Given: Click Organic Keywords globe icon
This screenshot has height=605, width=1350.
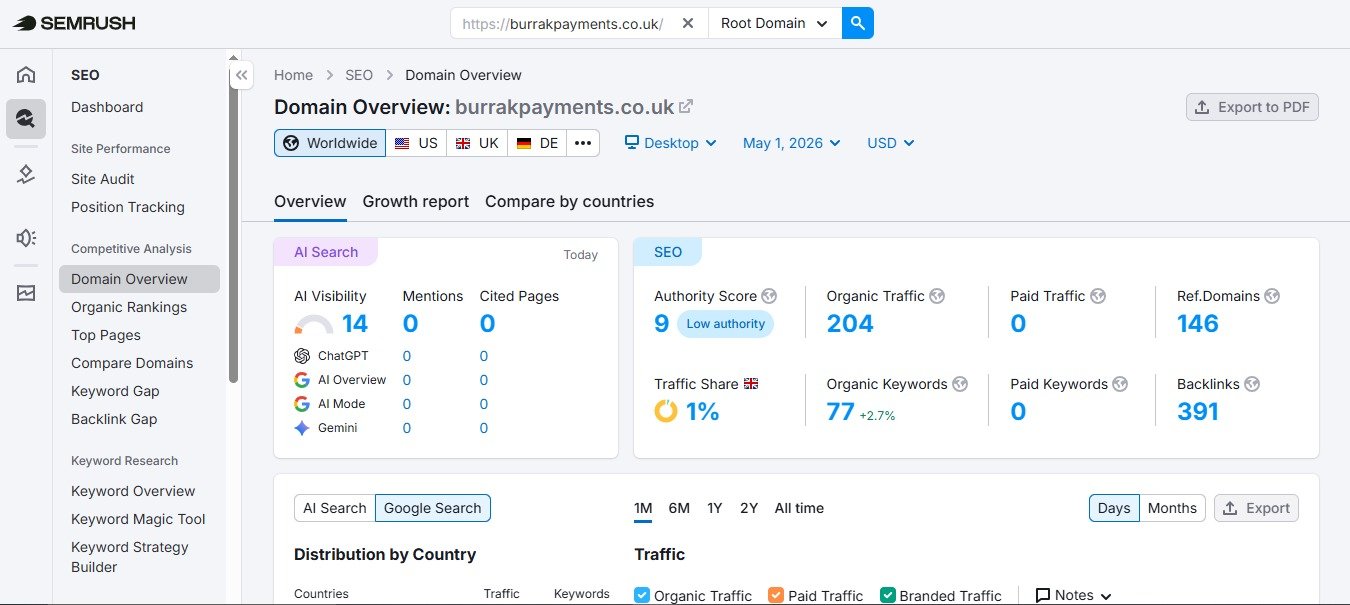Looking at the screenshot, I should pos(960,384).
